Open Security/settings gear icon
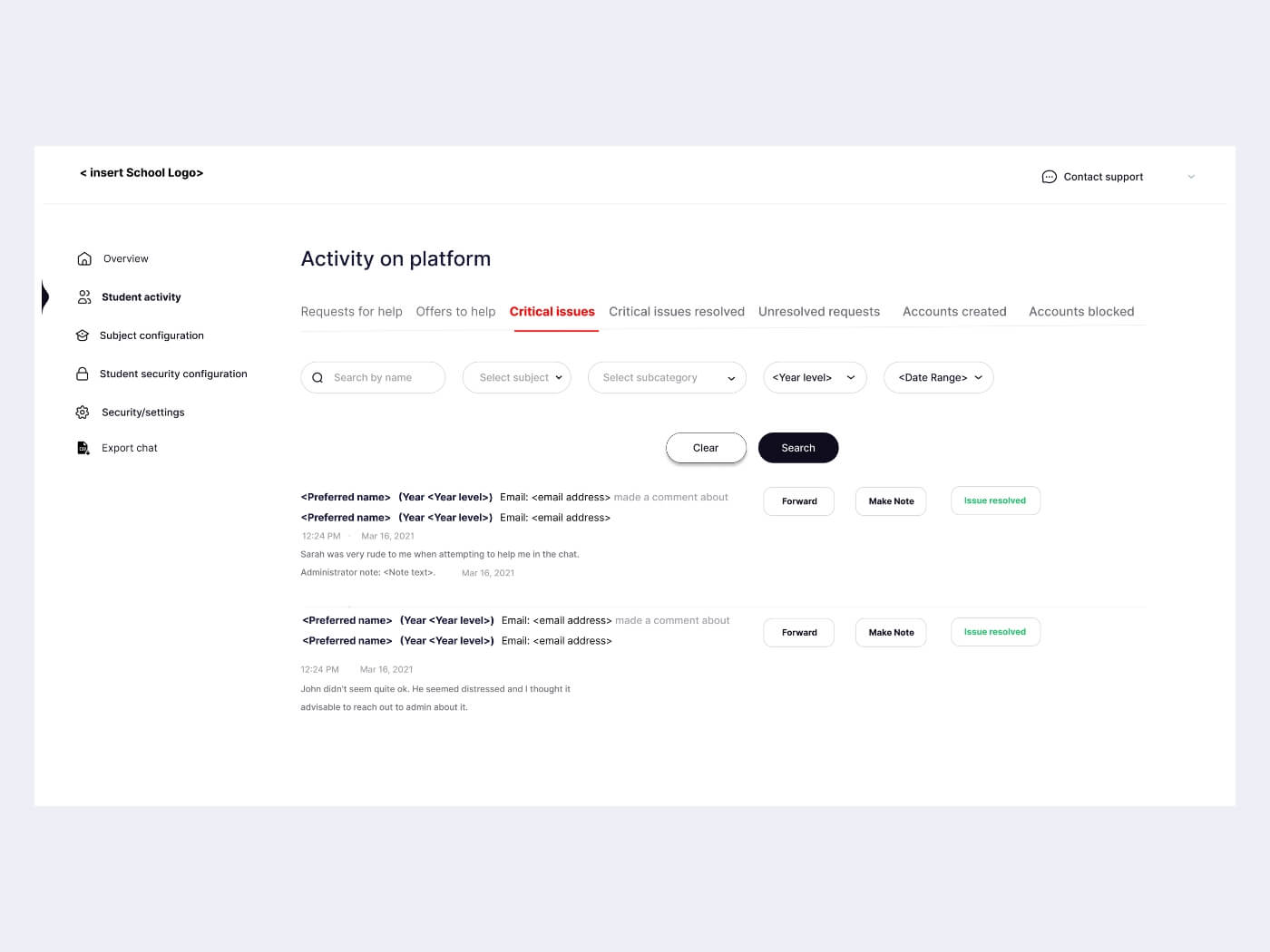The width and height of the screenshot is (1270, 952). coord(83,412)
